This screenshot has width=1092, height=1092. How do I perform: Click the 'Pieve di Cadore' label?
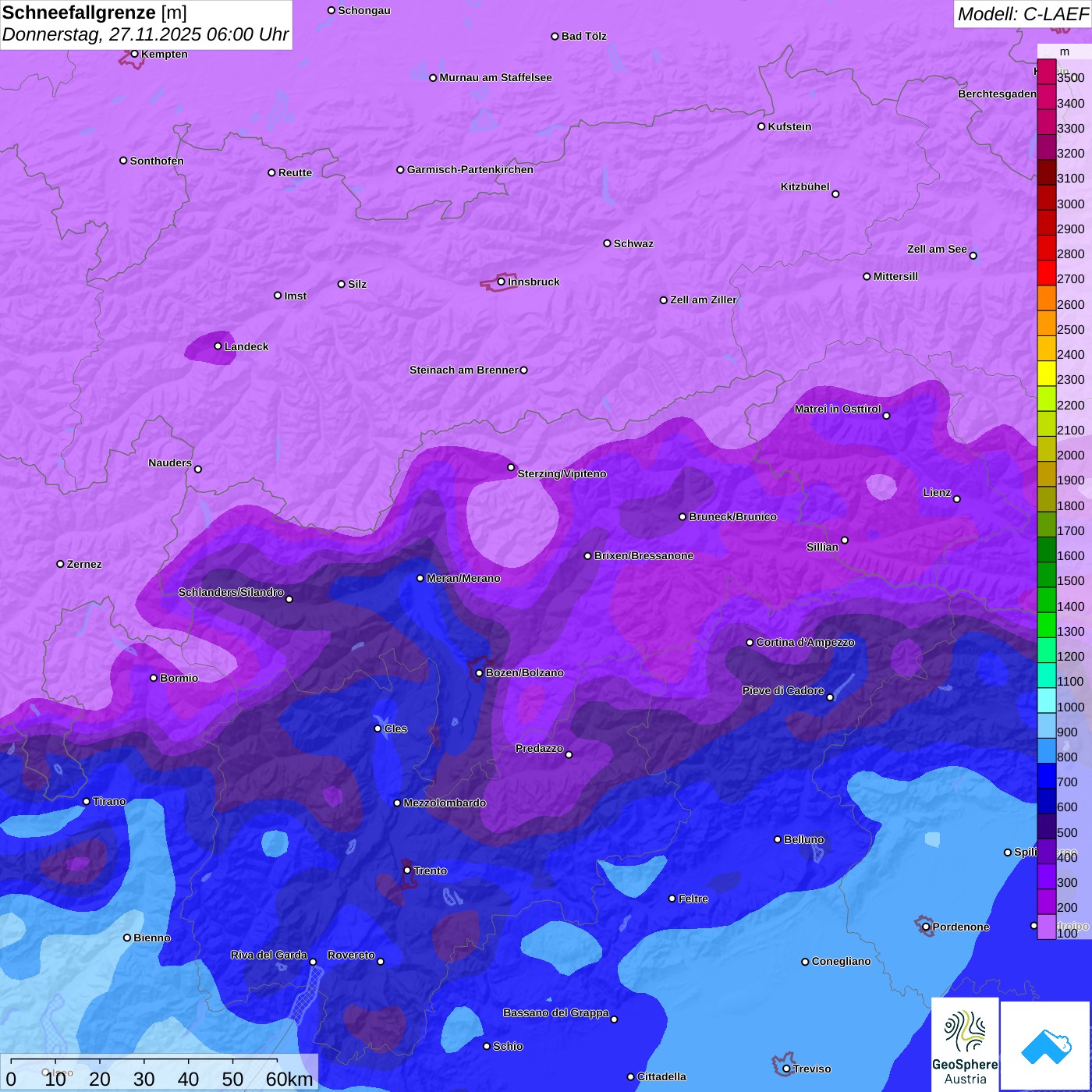tap(783, 690)
